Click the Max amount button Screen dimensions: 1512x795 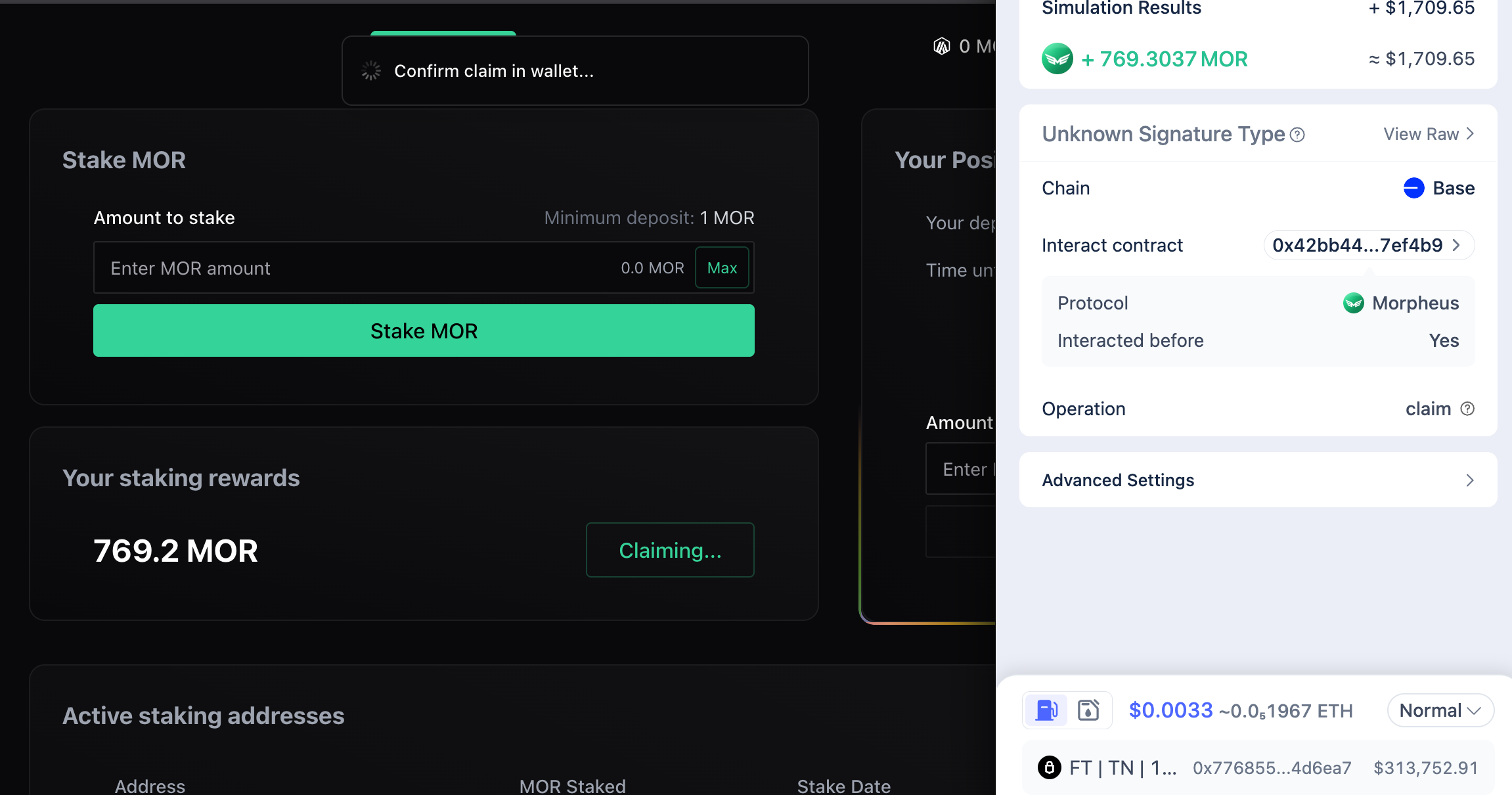click(722, 268)
